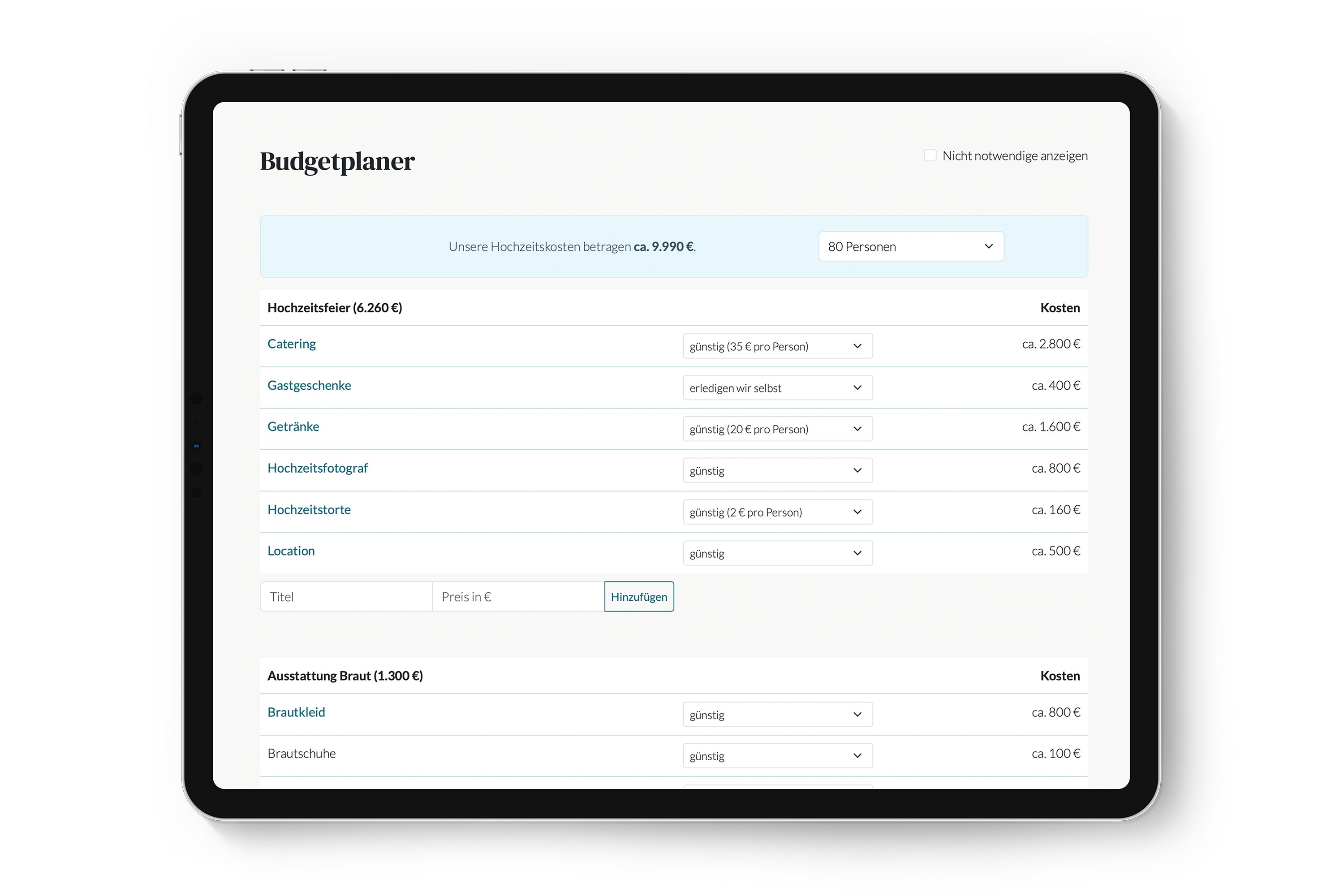Expand the Gastgeschenke 'erledigen wir selbst' dropdown
The image size is (1344, 896).
(x=777, y=388)
